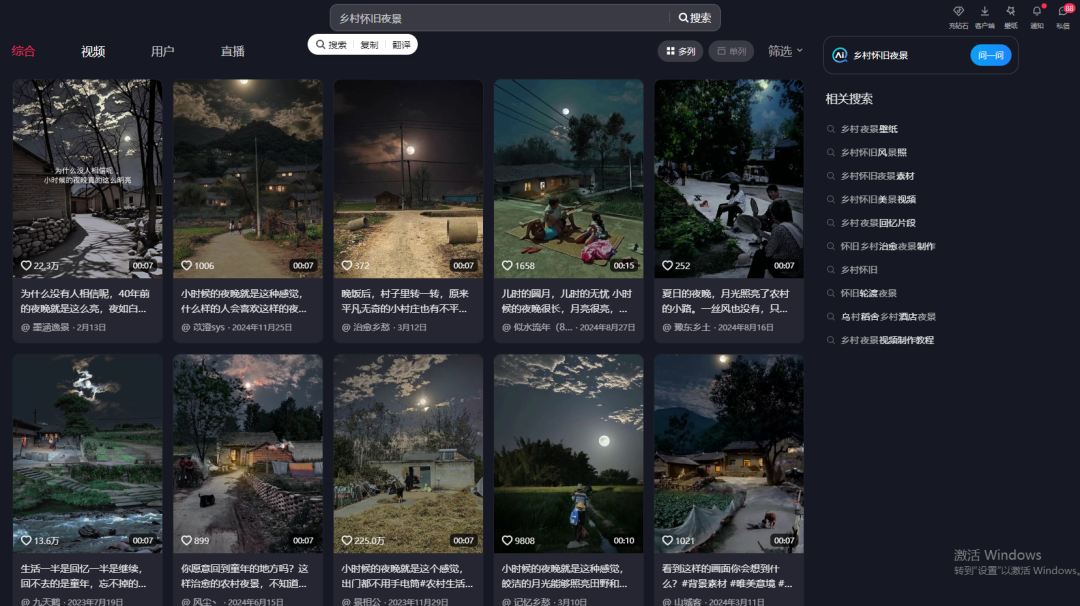The image size is (1080, 606).
Task: Click heart icon on 1006 video
Action: 187,265
